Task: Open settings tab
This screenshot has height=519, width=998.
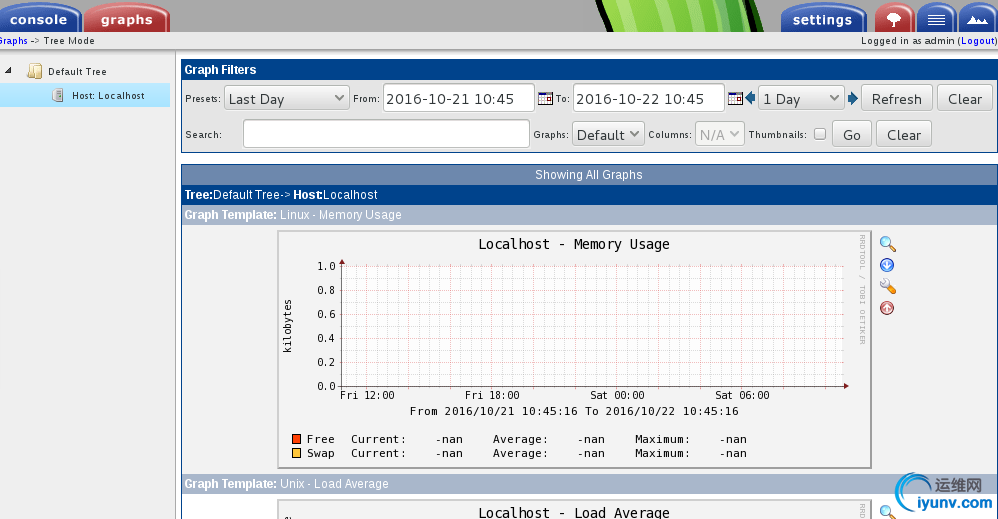Action: 822,18
